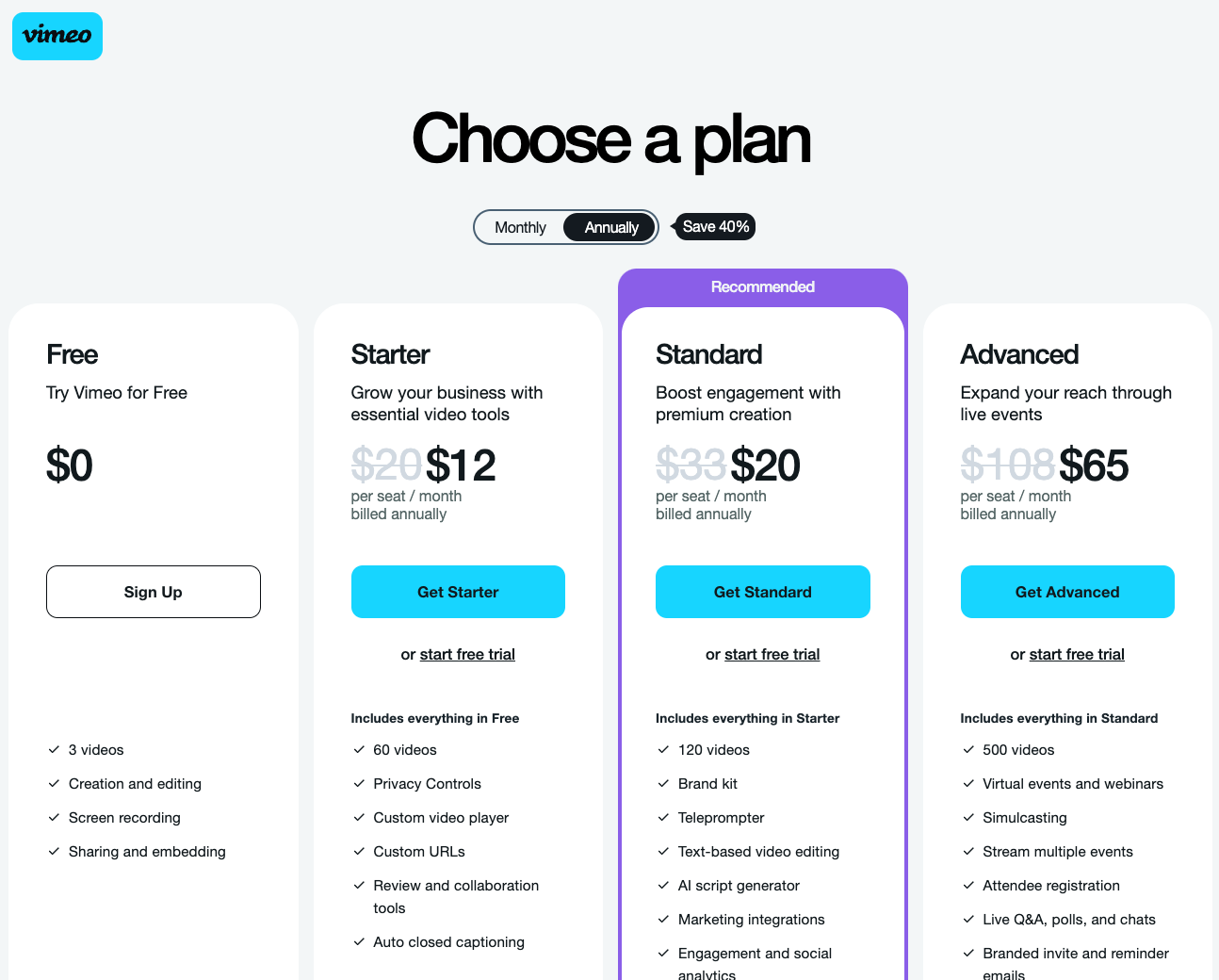
Task: Click the Save 40% badge
Action: pos(716,226)
